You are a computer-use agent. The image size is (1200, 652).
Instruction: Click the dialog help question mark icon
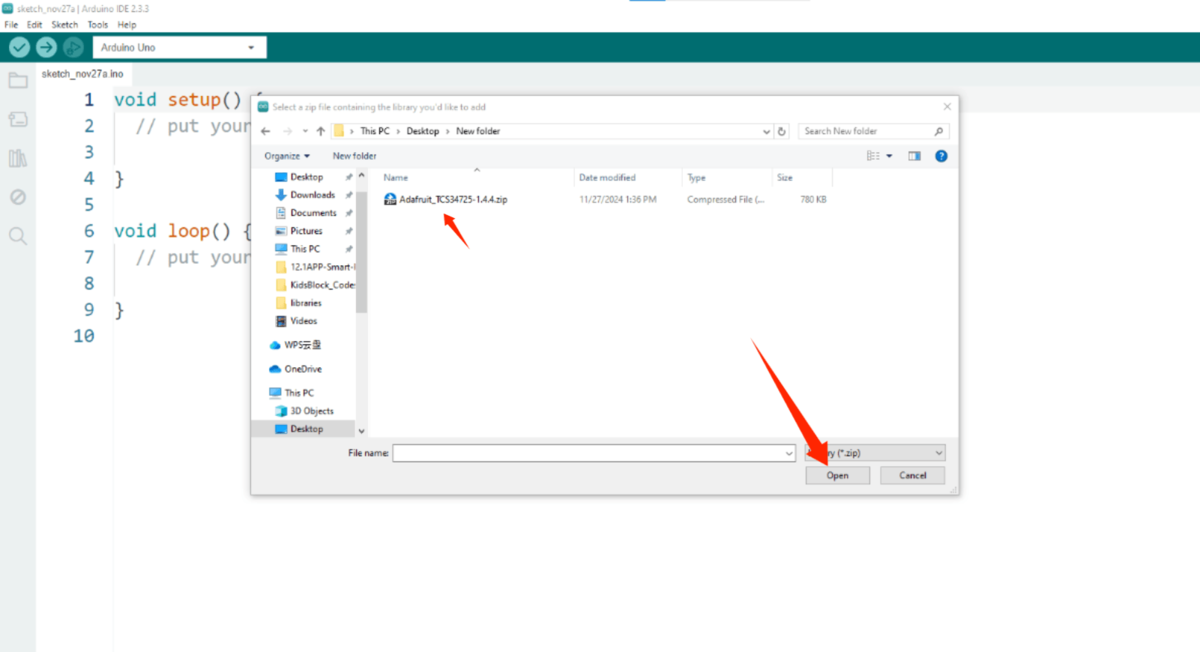(940, 156)
